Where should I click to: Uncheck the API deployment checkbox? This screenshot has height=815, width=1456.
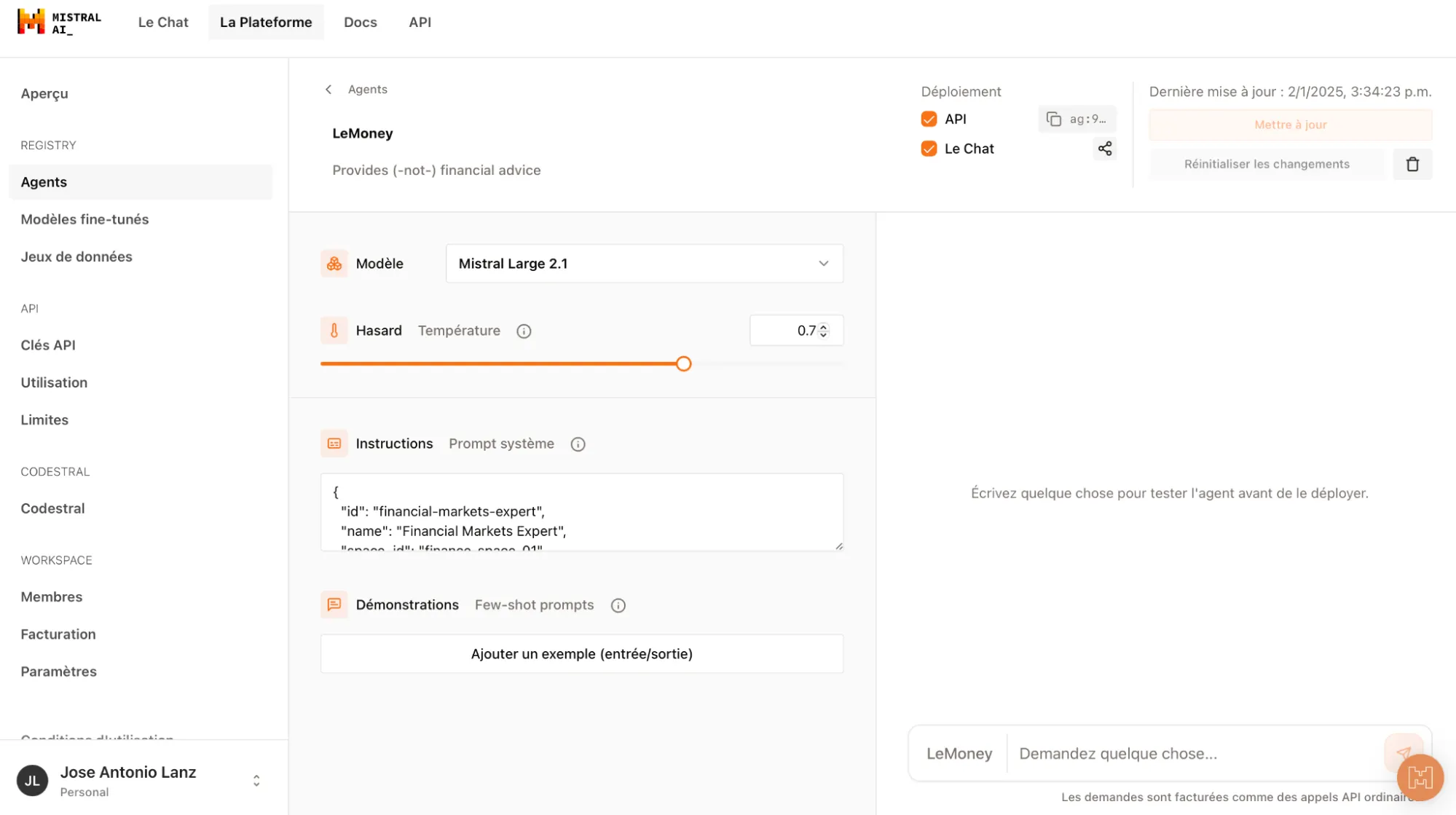click(x=929, y=119)
